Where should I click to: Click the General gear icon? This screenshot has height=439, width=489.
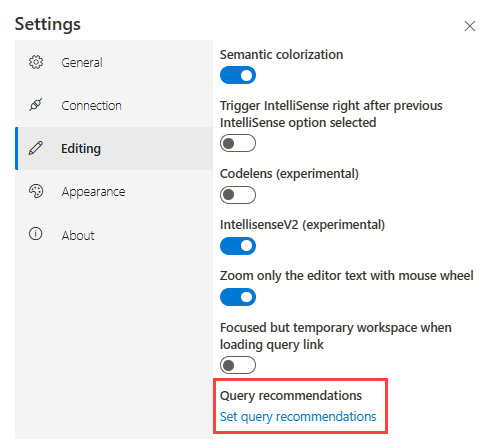click(36, 62)
